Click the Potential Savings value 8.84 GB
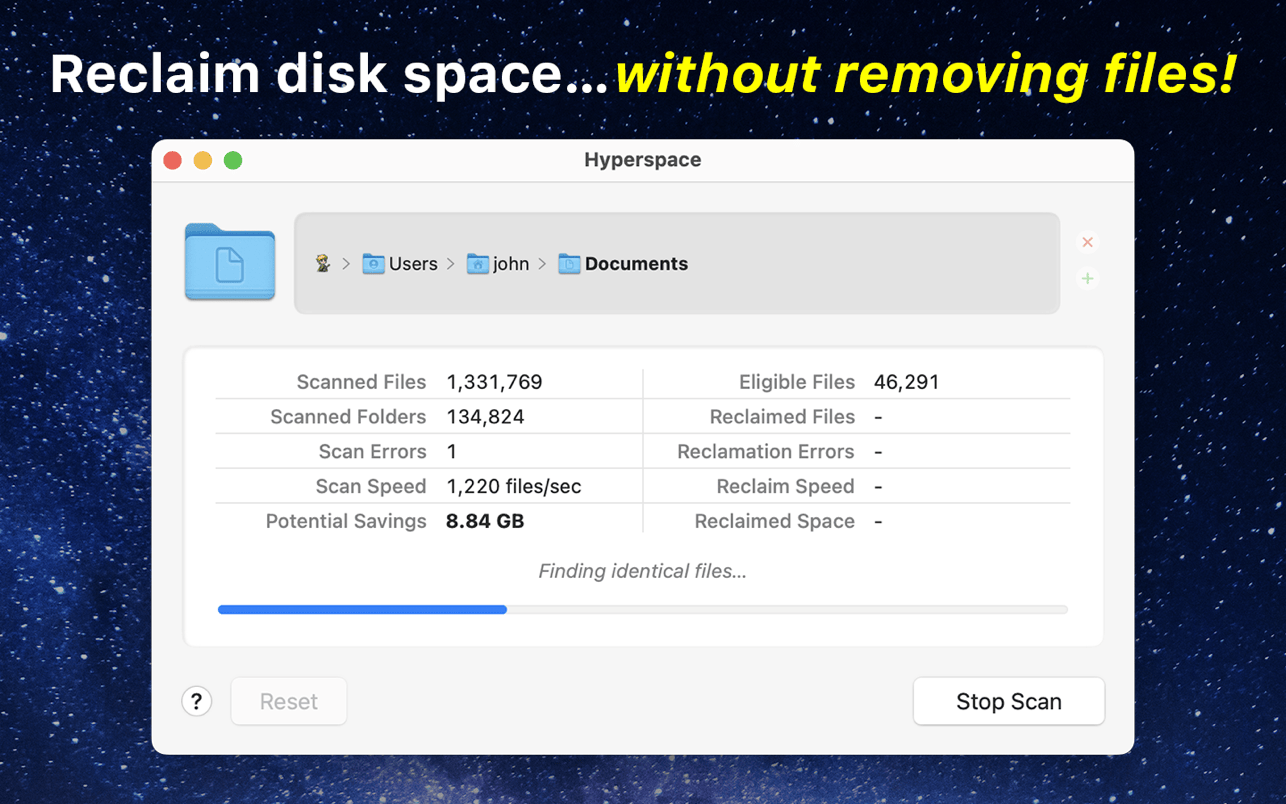This screenshot has width=1286, height=804. (485, 521)
